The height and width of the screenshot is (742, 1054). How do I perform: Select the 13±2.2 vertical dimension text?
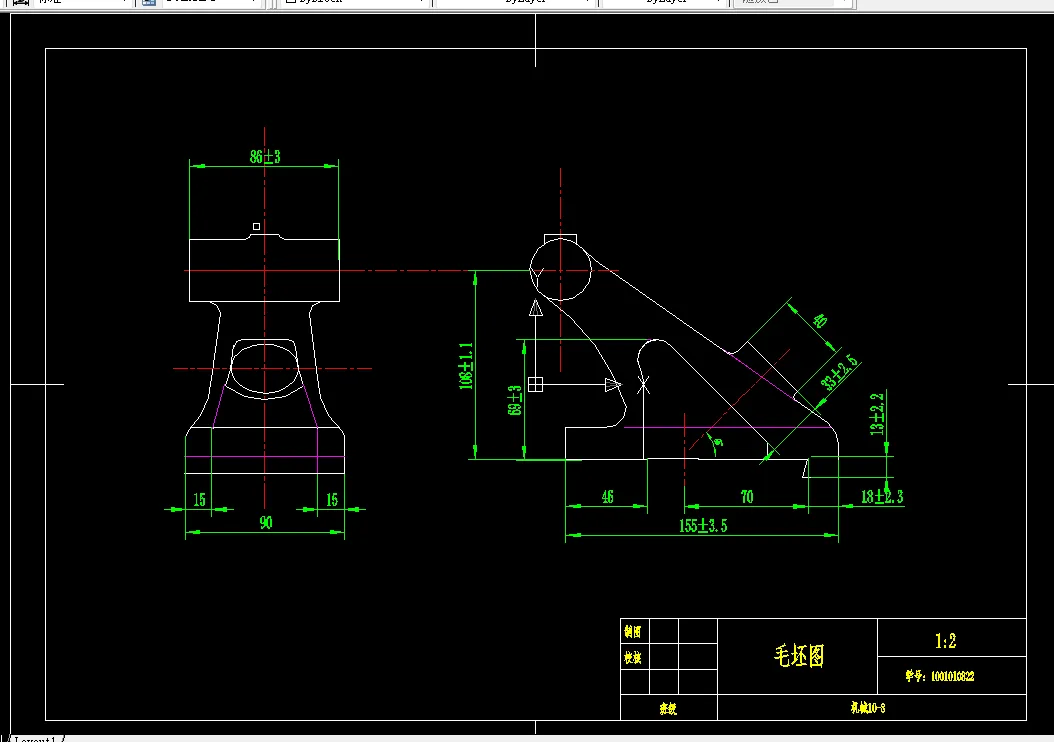877,414
